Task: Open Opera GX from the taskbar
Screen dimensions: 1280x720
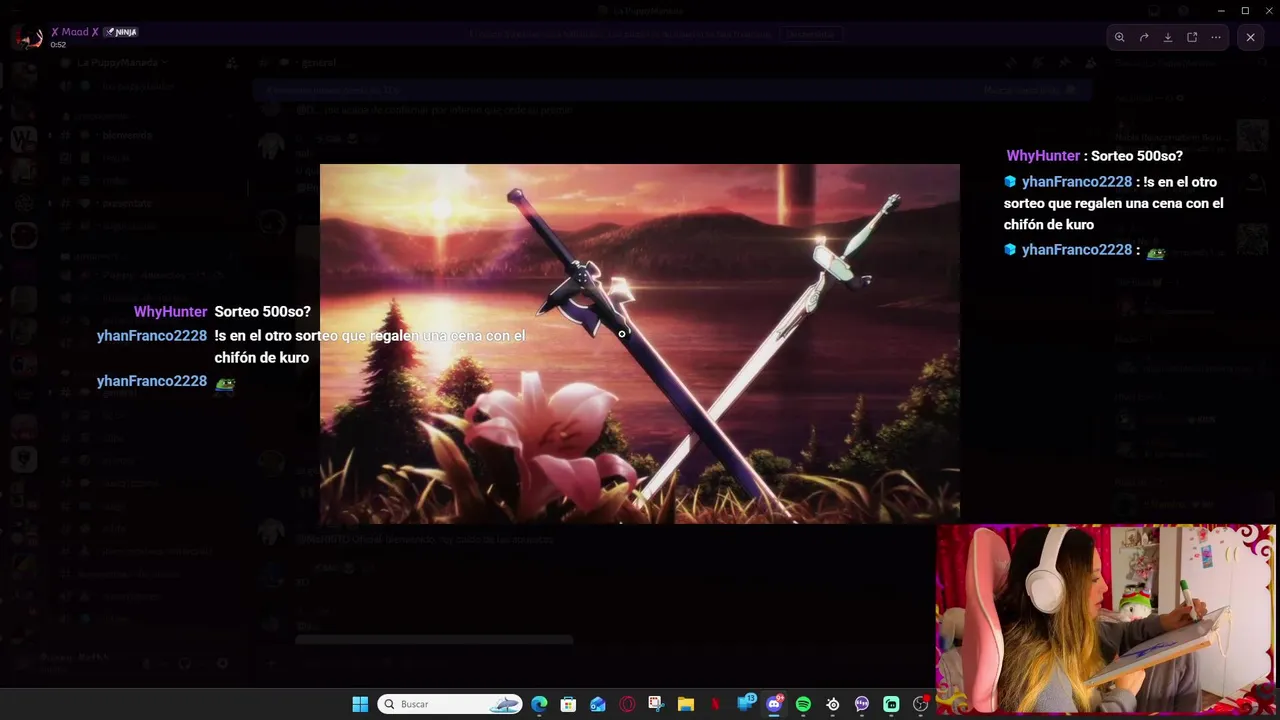Action: pyautogui.click(x=627, y=704)
